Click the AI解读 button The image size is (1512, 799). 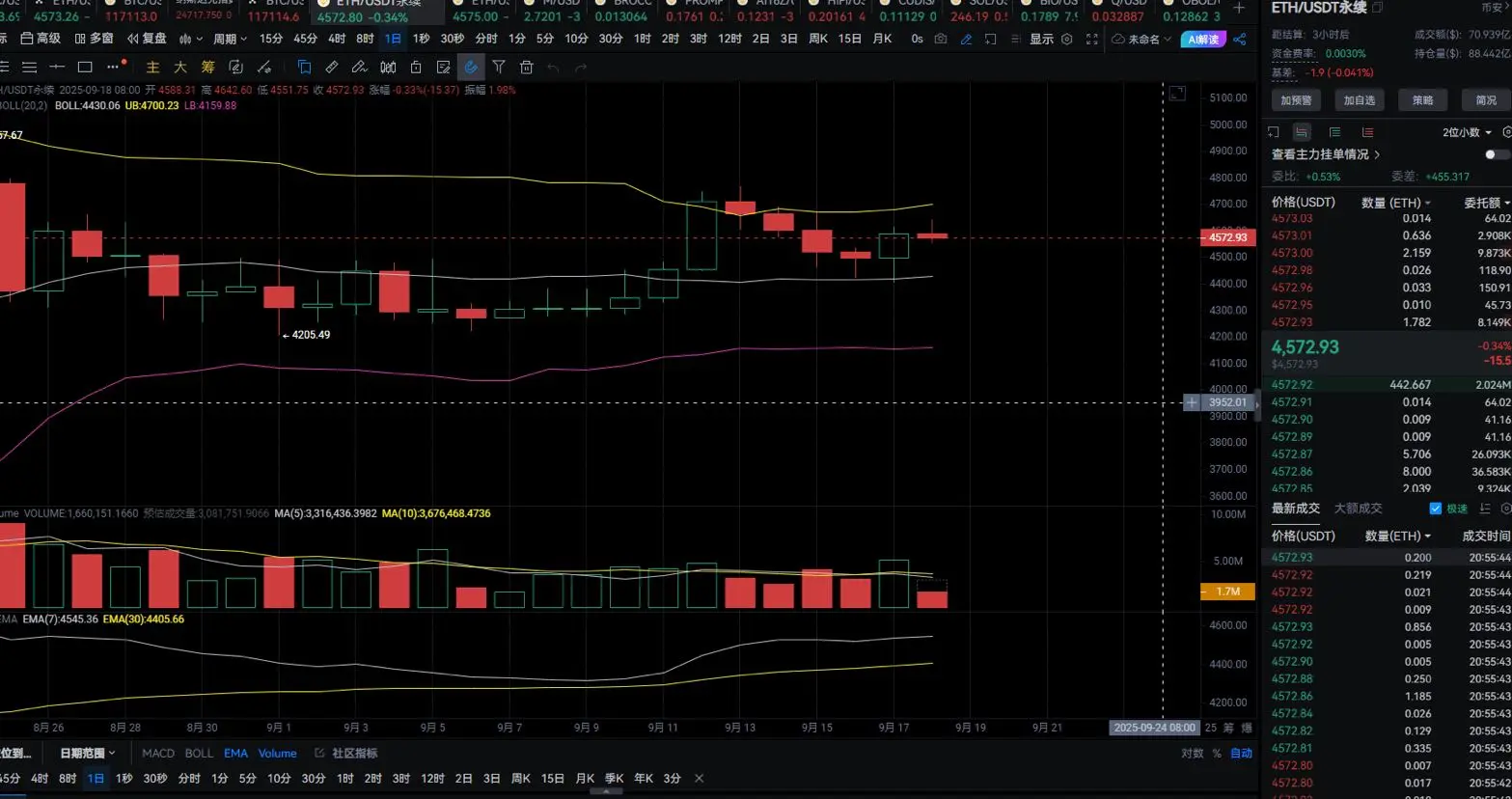click(1203, 39)
